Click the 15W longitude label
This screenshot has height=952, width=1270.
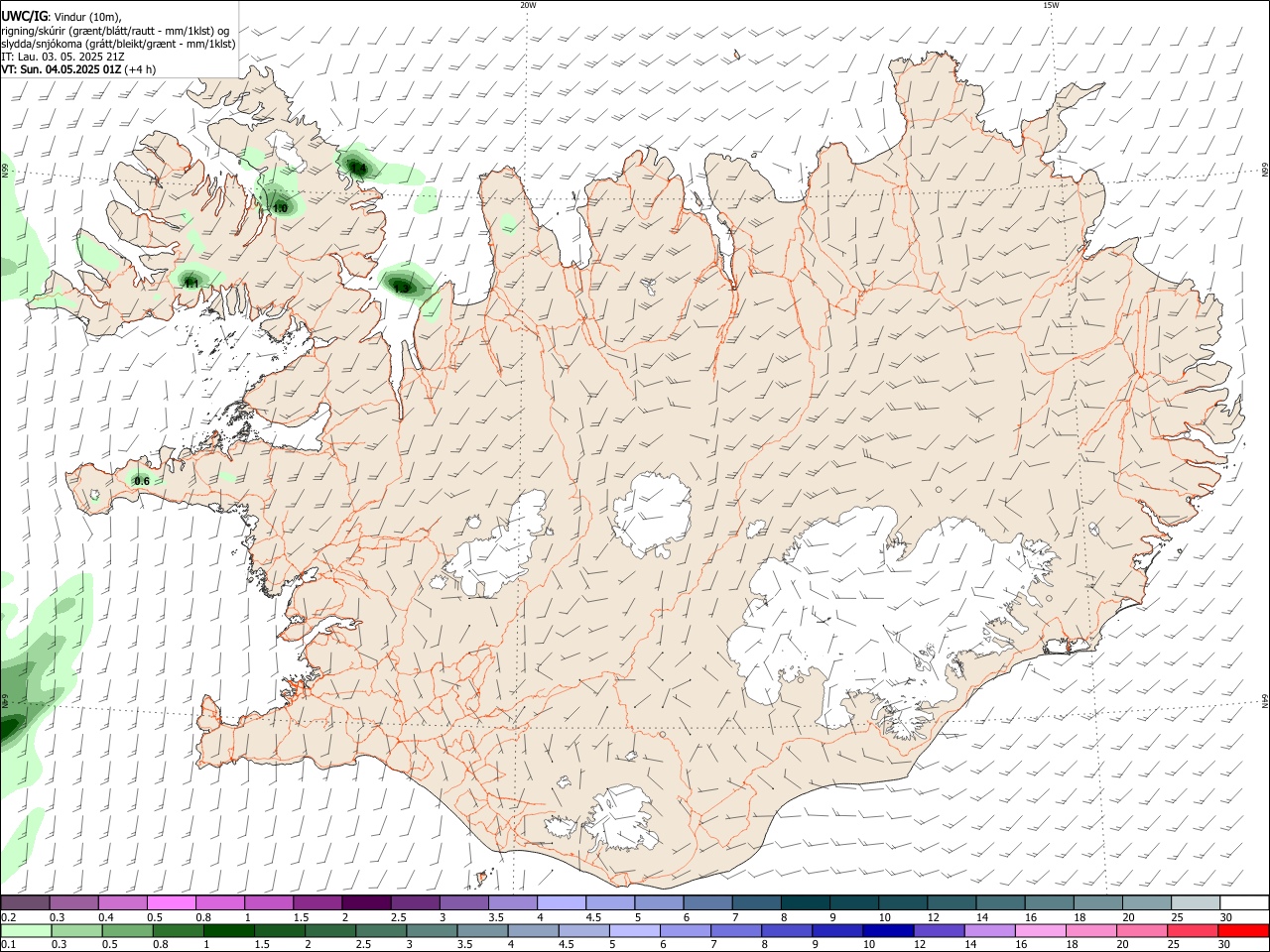click(x=1051, y=5)
